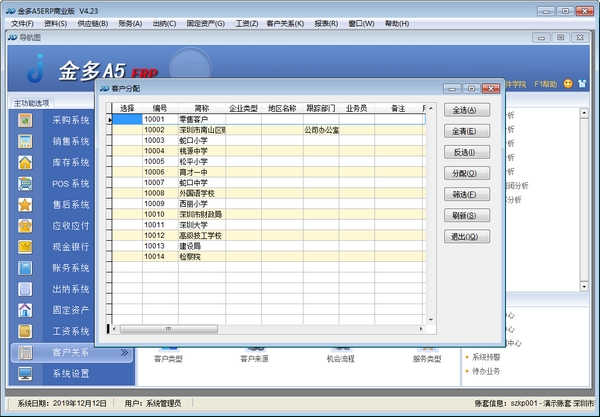Open the 客户关系 phone icon
600x417 pixels.
point(25,352)
